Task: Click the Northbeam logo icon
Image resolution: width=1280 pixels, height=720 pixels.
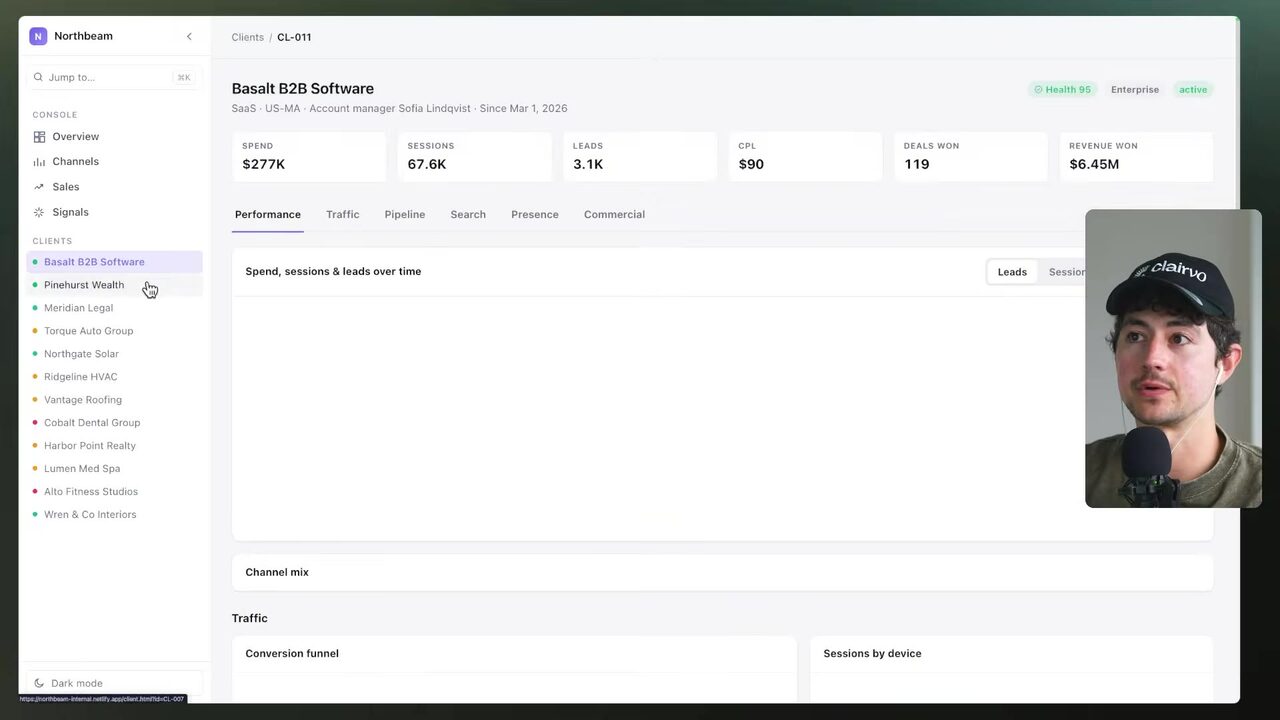Action: tap(38, 36)
